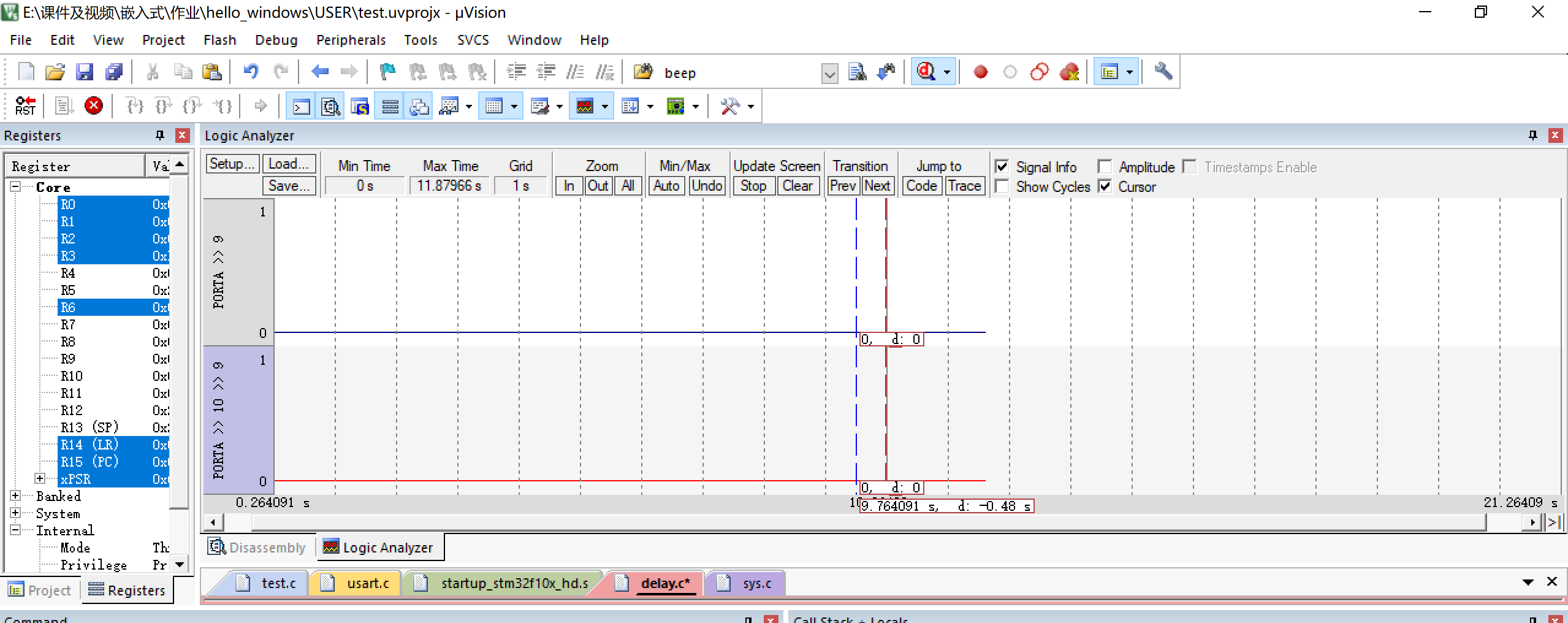The width and height of the screenshot is (1568, 623).
Task: Open the Configure Target Options wrench icon
Action: [1163, 71]
